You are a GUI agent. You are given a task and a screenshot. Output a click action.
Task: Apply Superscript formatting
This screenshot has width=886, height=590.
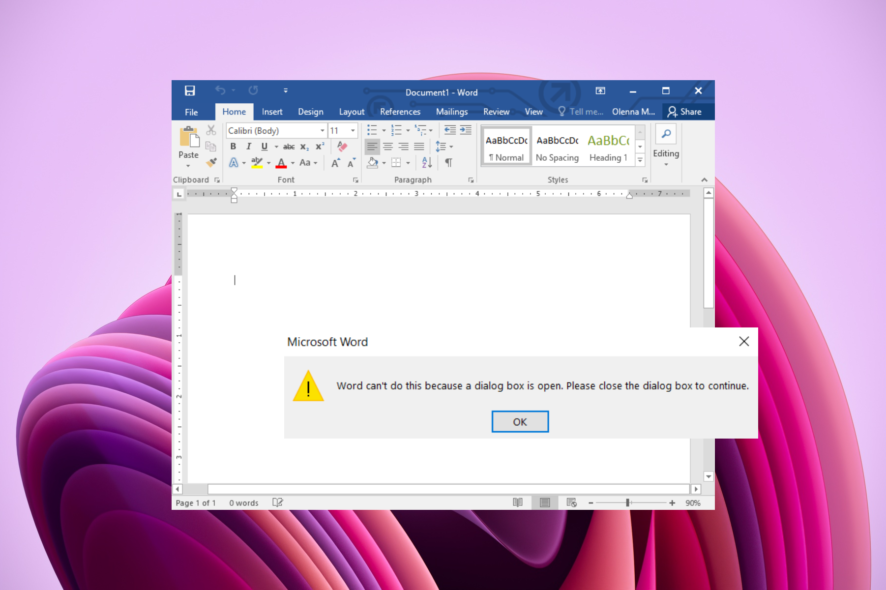point(320,146)
